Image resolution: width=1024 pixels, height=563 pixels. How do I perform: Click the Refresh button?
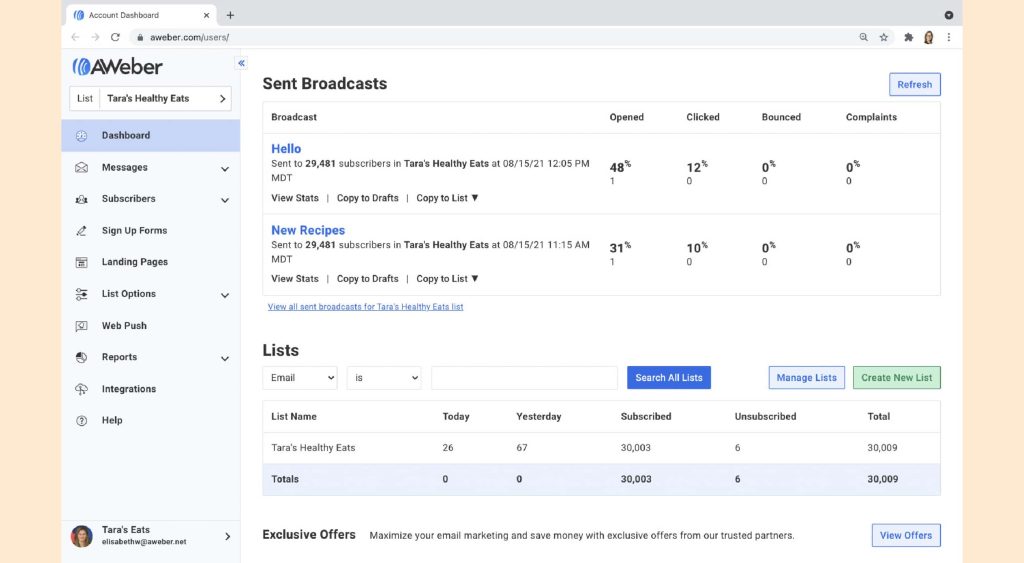914,84
